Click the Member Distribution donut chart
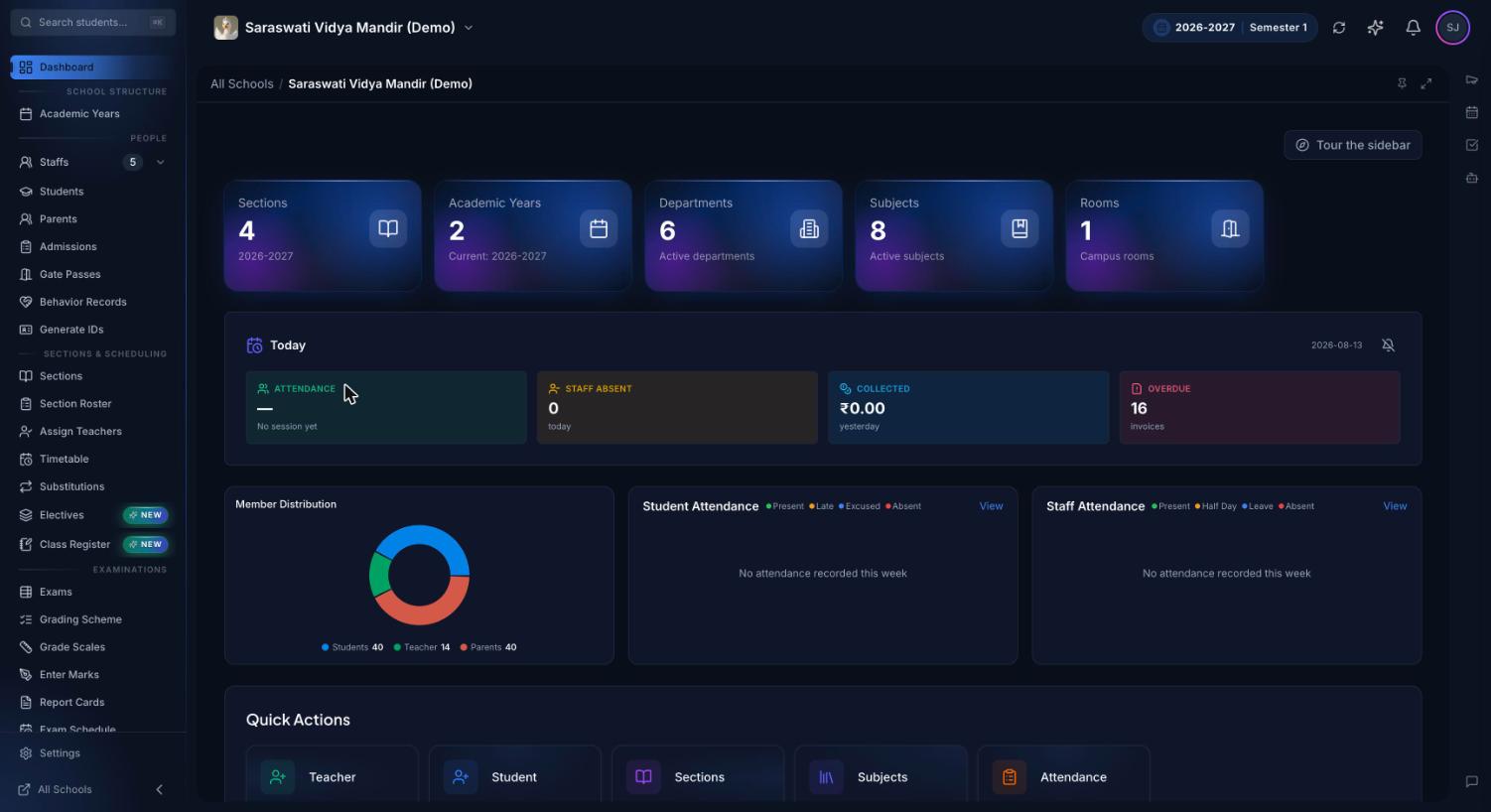The width and height of the screenshot is (1491, 812). (x=419, y=575)
